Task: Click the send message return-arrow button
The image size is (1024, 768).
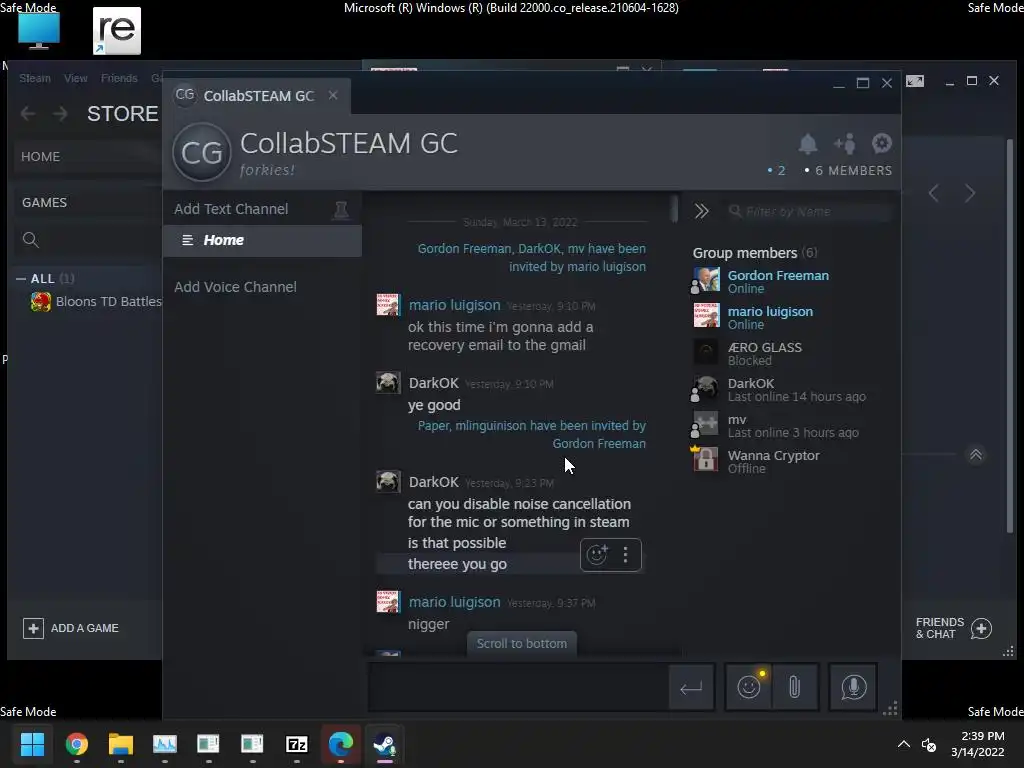Action: 691,687
